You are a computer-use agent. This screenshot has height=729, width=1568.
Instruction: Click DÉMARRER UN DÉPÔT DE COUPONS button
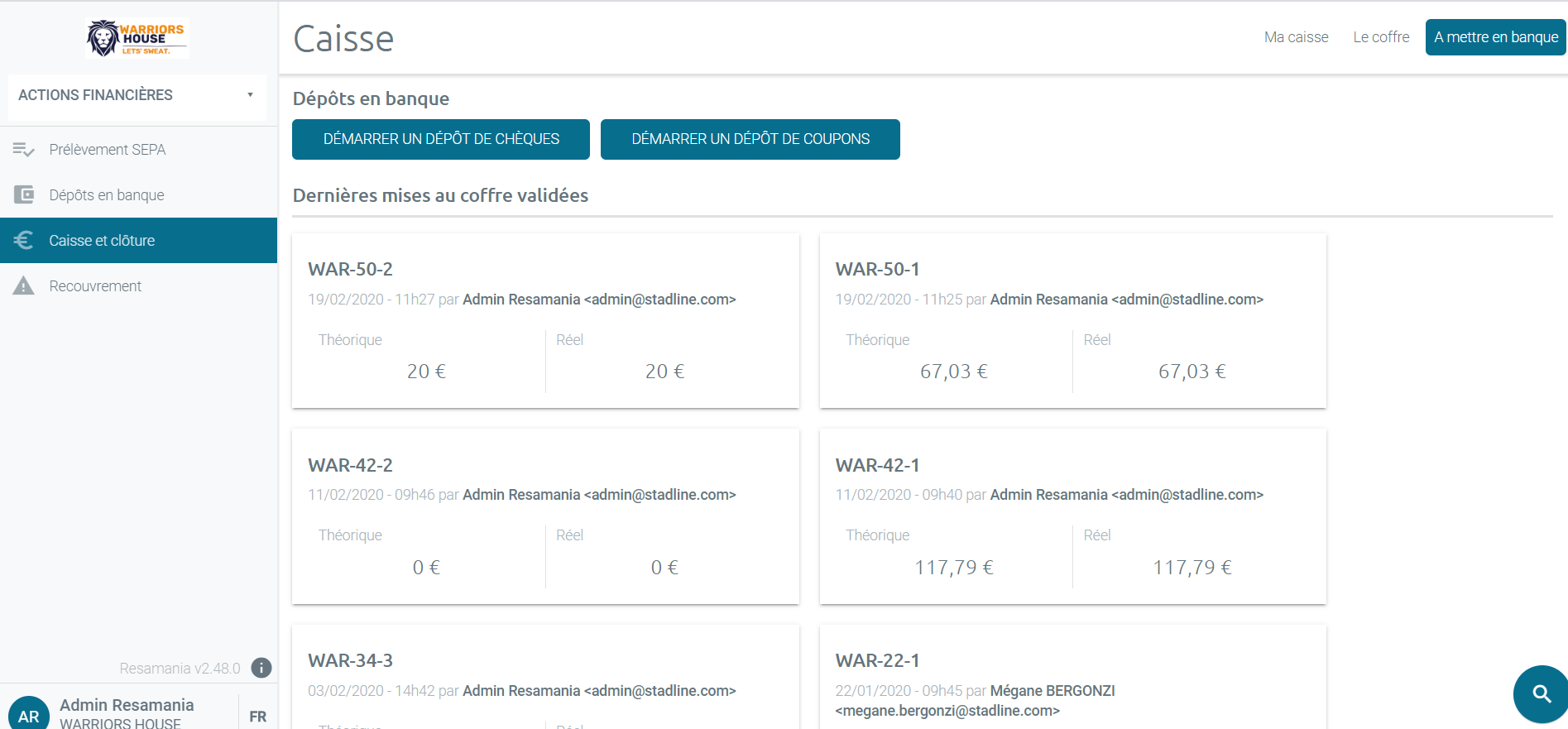(750, 139)
